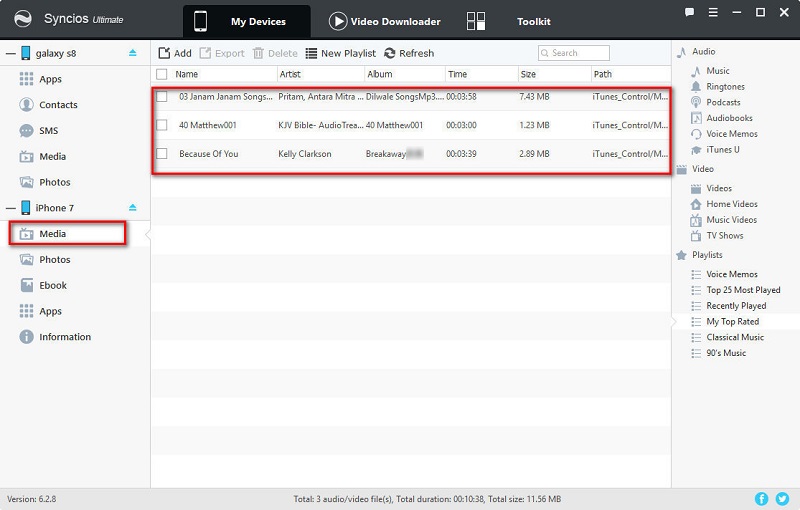Viewport: 800px width, 510px height.
Task: Open Ebook under iPhone 7
Action: click(43, 285)
